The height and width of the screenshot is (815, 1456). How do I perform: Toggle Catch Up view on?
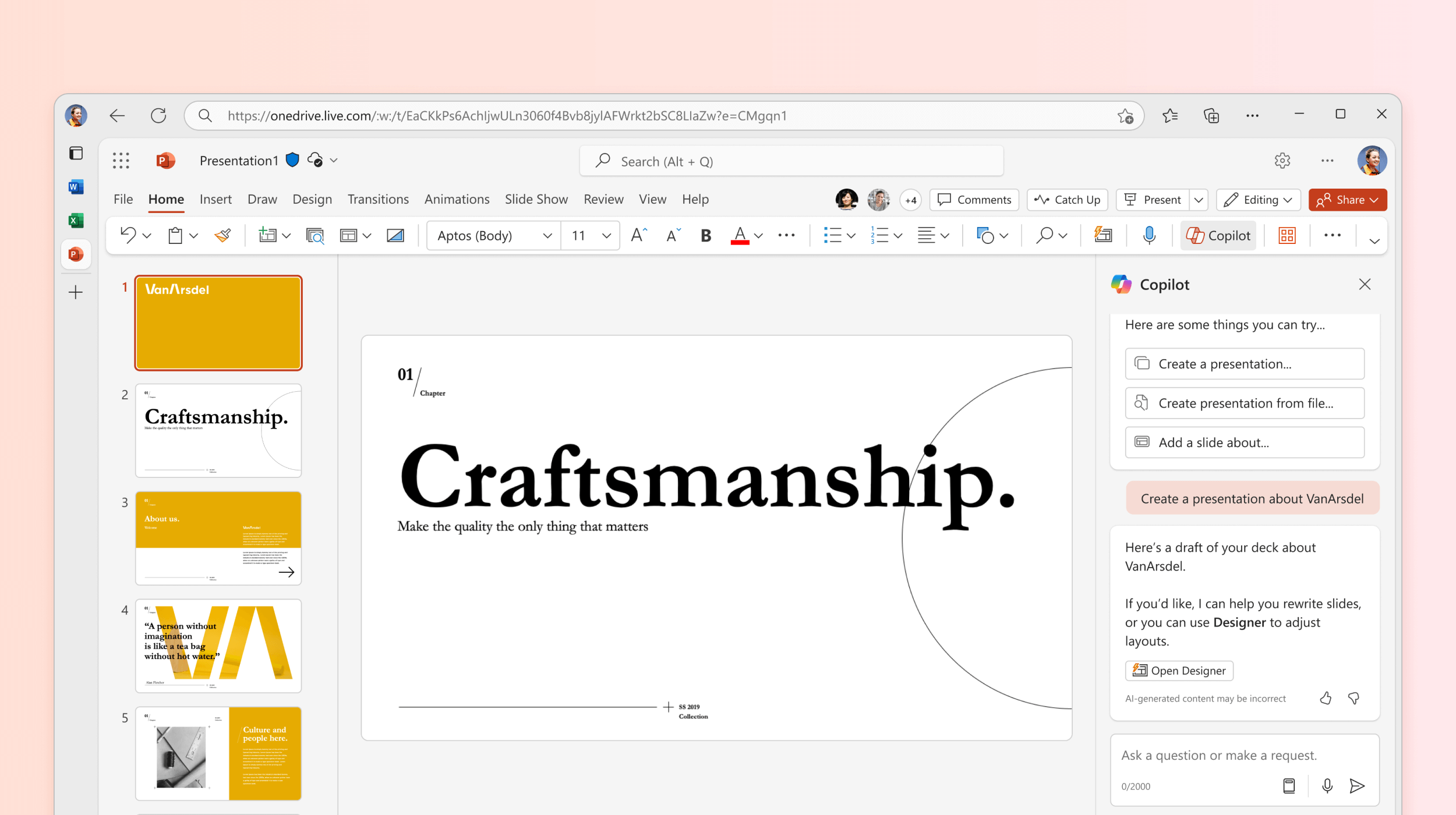click(1067, 199)
